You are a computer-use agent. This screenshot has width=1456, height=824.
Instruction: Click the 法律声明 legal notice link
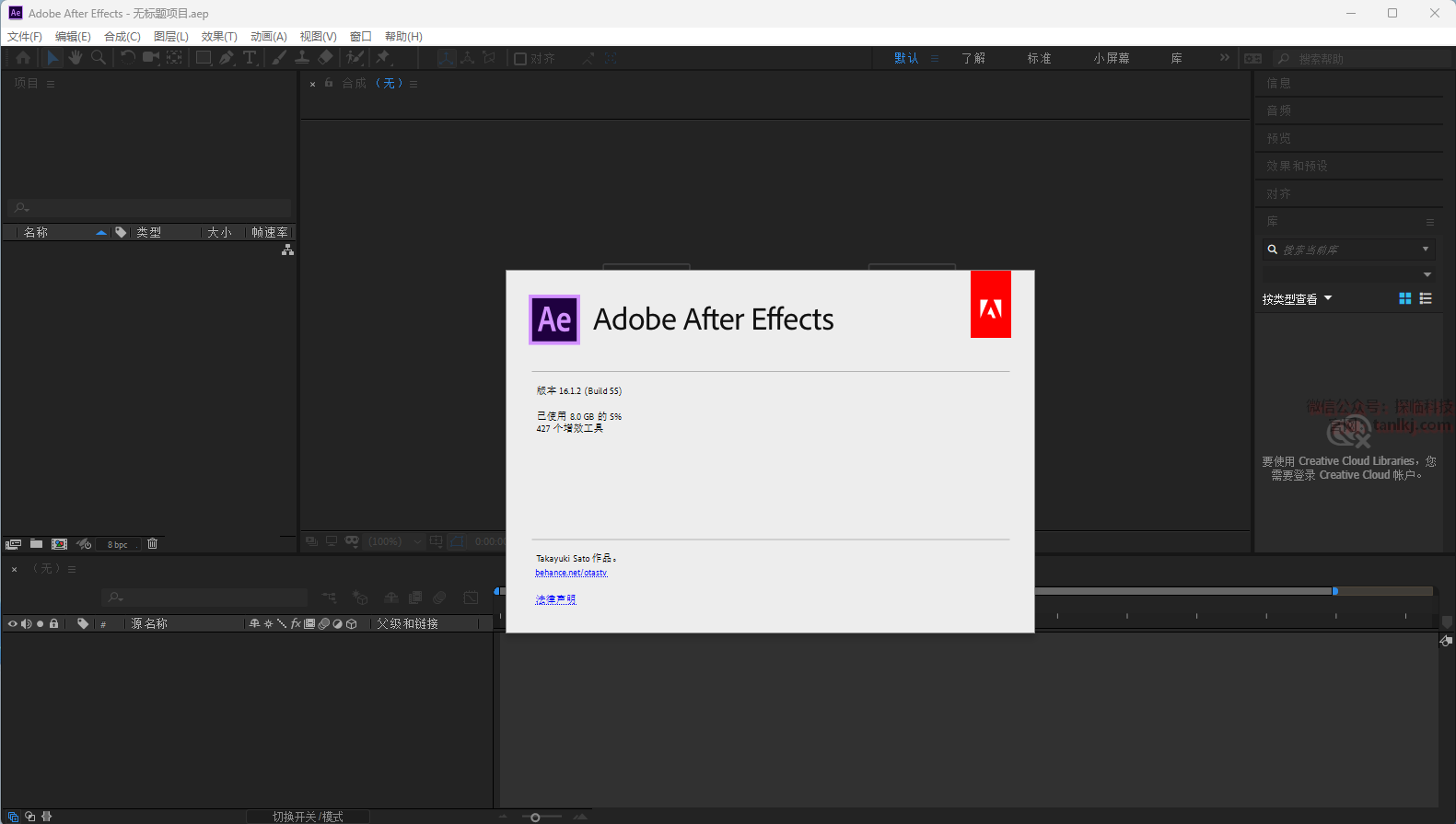pyautogui.click(x=555, y=599)
